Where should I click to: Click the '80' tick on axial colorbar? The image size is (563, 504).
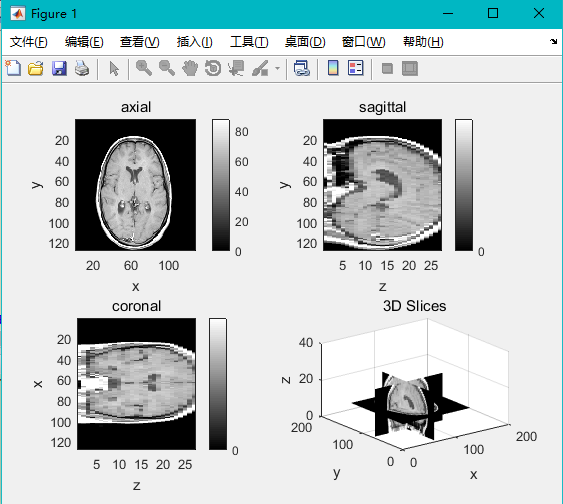click(242, 132)
